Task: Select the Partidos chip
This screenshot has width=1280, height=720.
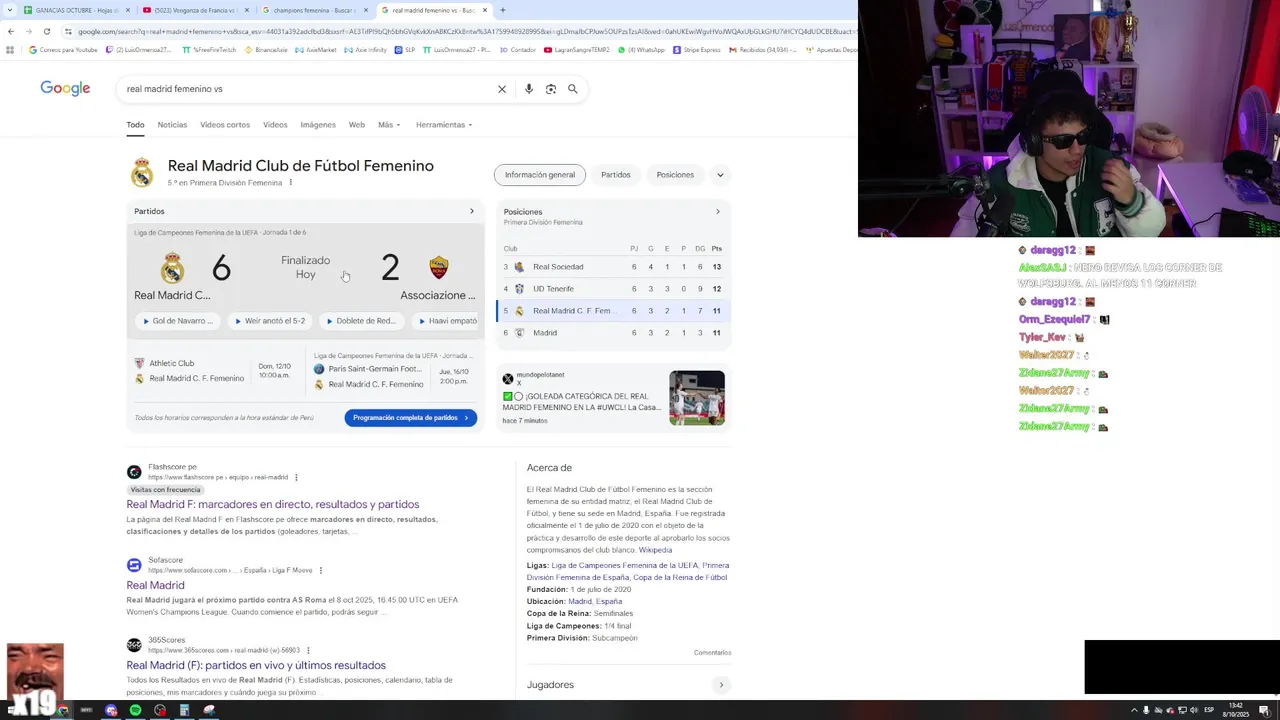Action: [616, 175]
